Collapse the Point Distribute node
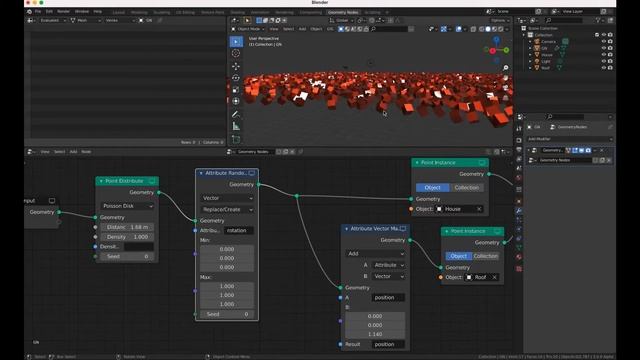Image resolution: width=640 pixels, height=360 pixels. (101, 181)
